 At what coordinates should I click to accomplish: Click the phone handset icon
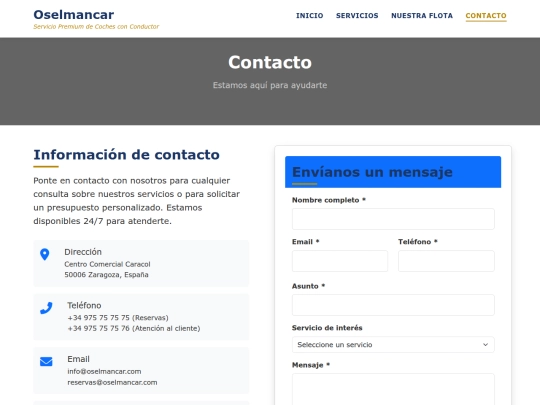click(x=46, y=308)
